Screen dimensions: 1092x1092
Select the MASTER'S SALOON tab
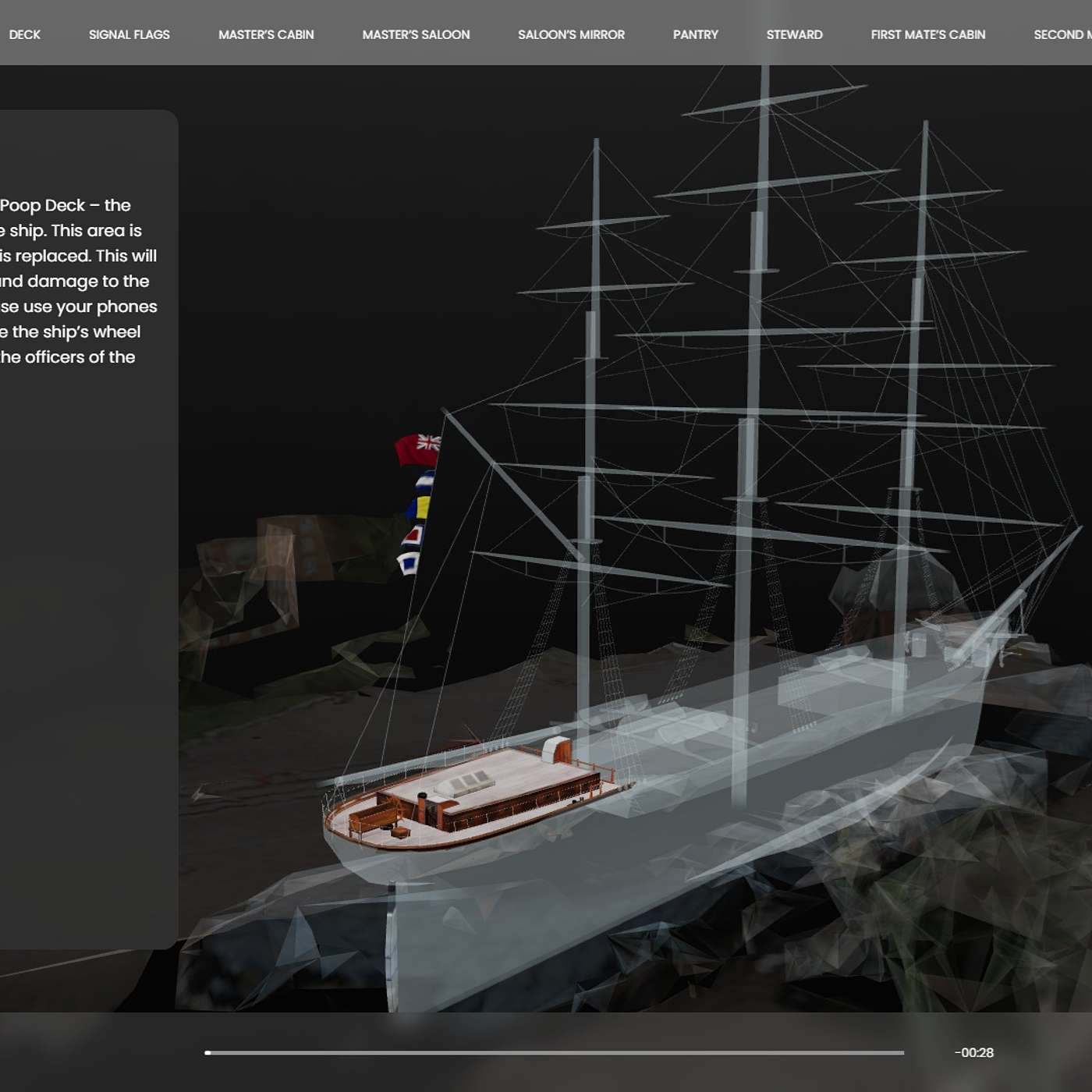(416, 34)
